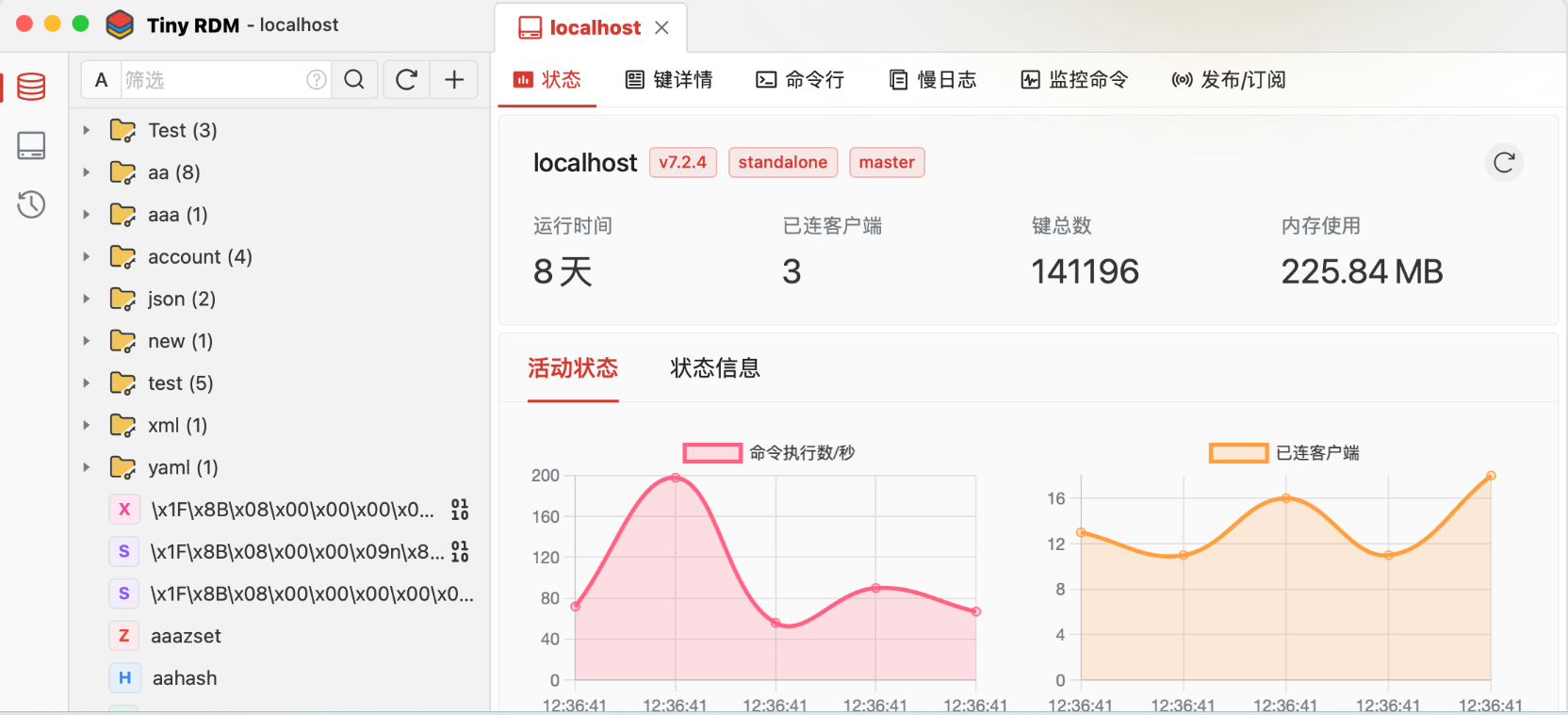The height and width of the screenshot is (715, 1568).
Task: Select the 活动状态 sub-tab
Action: (573, 368)
